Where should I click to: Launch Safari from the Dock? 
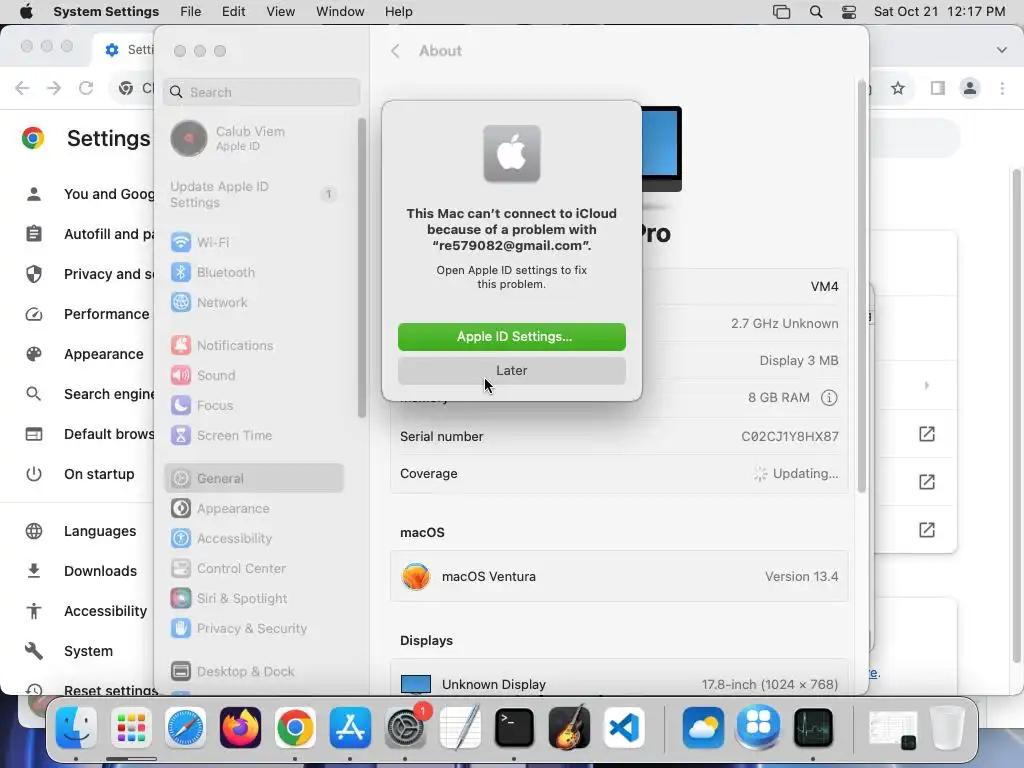point(185,728)
